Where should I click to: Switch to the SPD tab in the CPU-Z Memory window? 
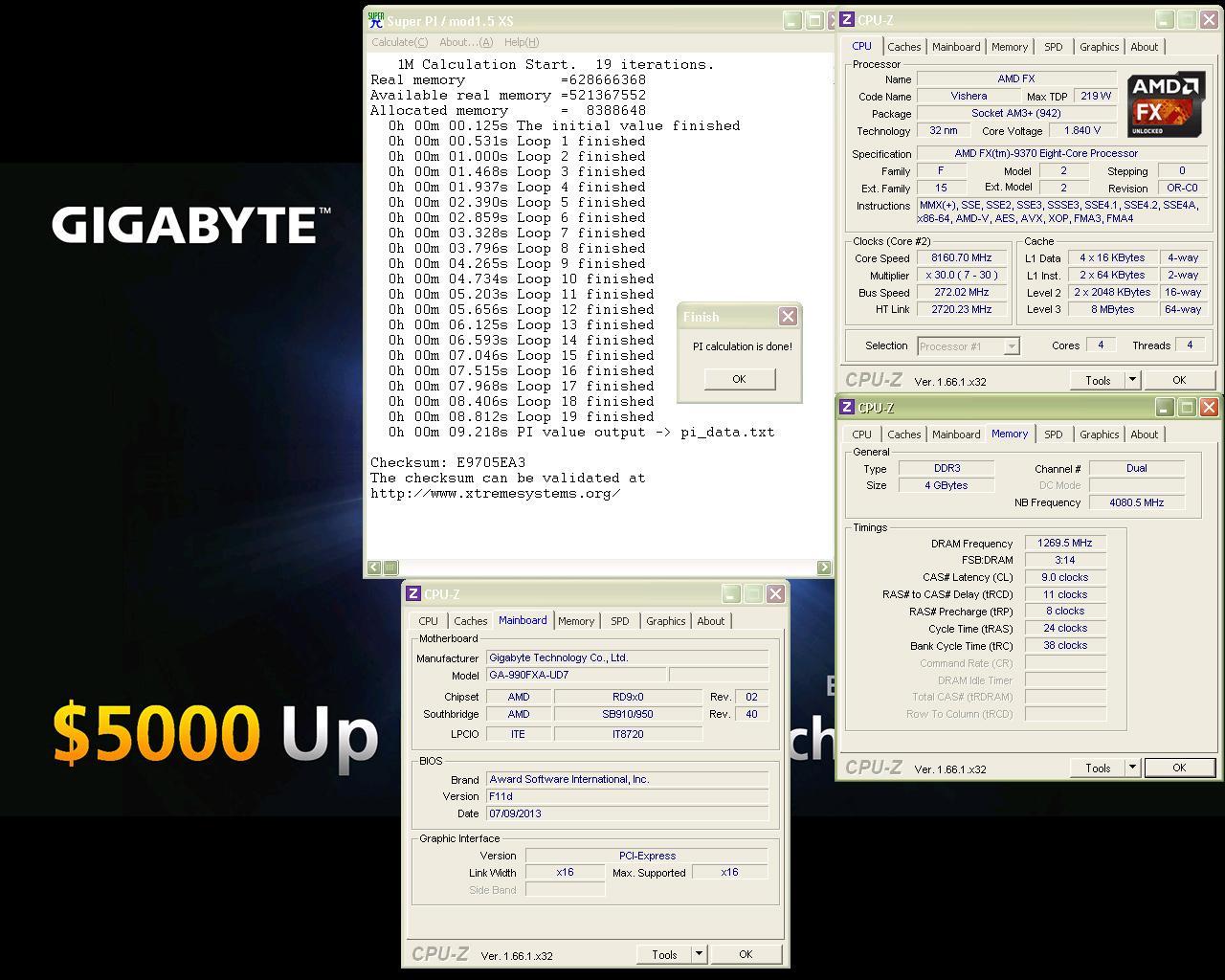tap(1054, 434)
